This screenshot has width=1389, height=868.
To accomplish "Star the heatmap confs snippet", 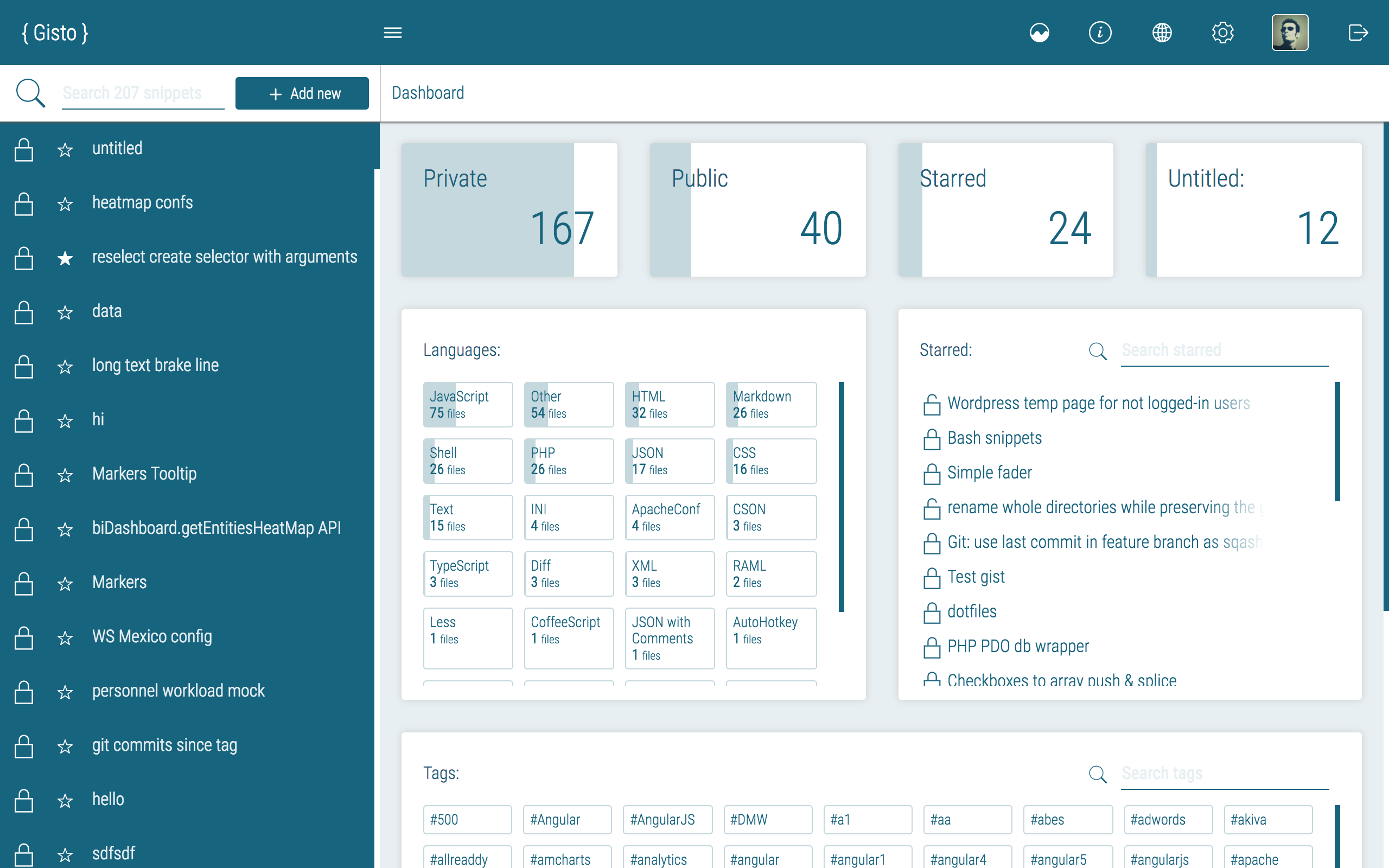I will coord(65,204).
